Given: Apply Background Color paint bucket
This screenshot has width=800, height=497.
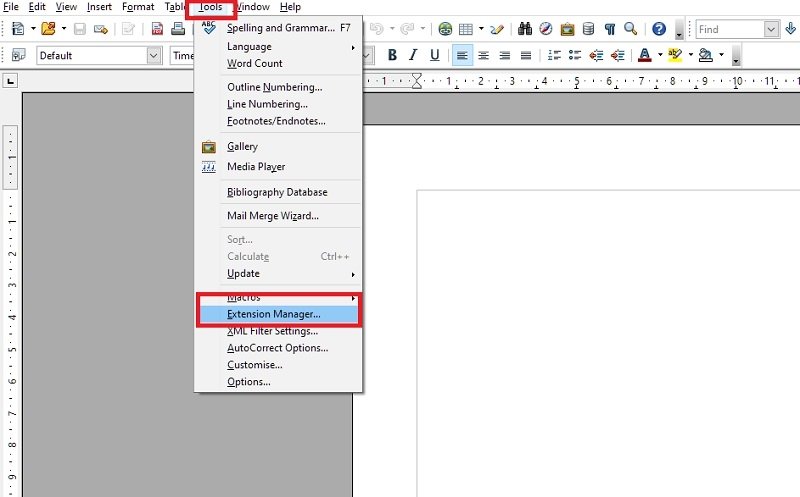Looking at the screenshot, I should (706, 55).
